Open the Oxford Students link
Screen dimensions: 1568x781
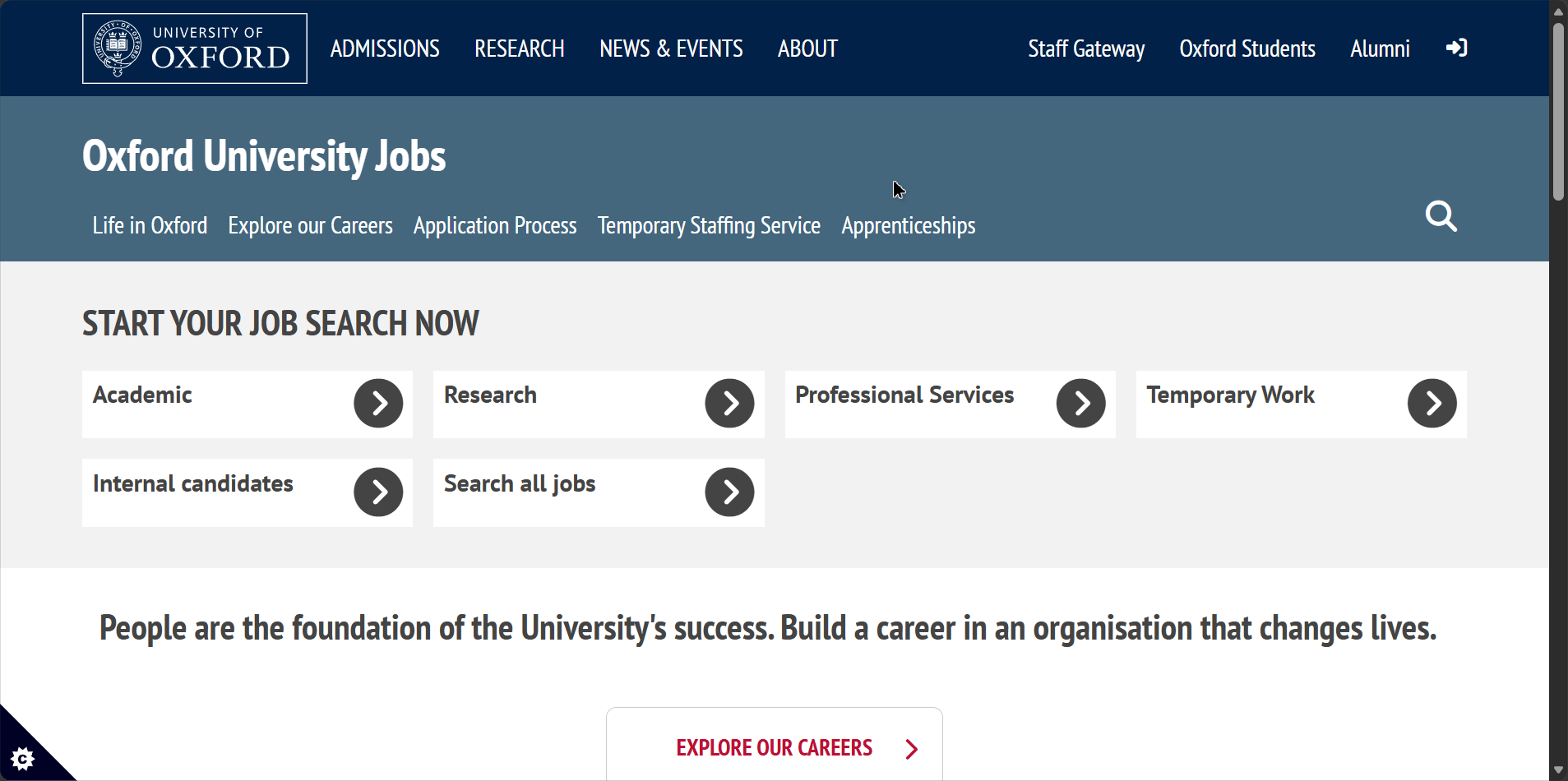pyautogui.click(x=1247, y=49)
